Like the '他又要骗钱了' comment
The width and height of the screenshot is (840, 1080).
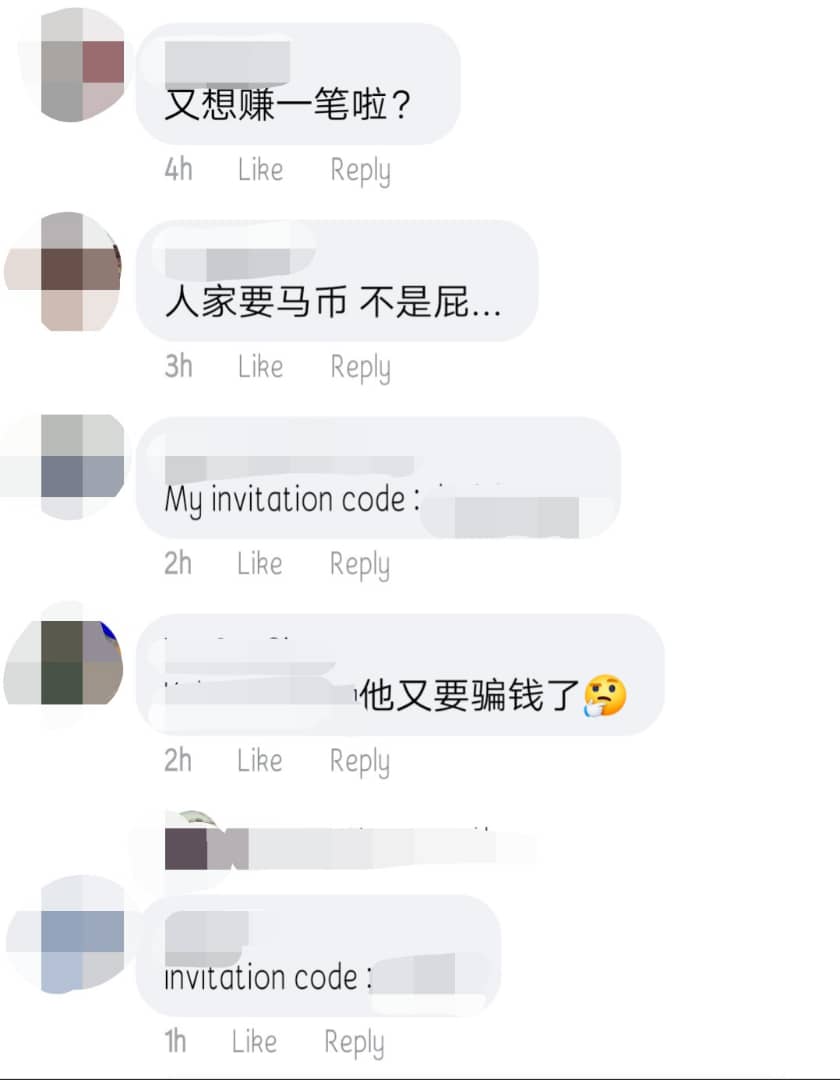tap(260, 760)
